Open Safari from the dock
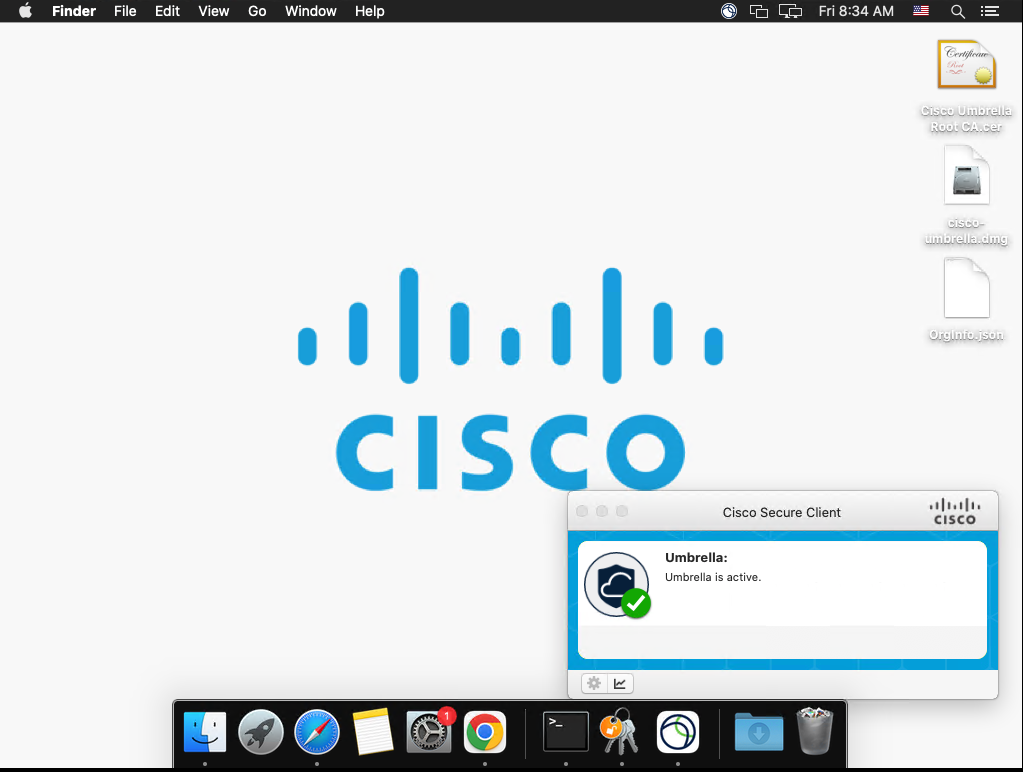This screenshot has width=1023, height=772. pos(317,732)
